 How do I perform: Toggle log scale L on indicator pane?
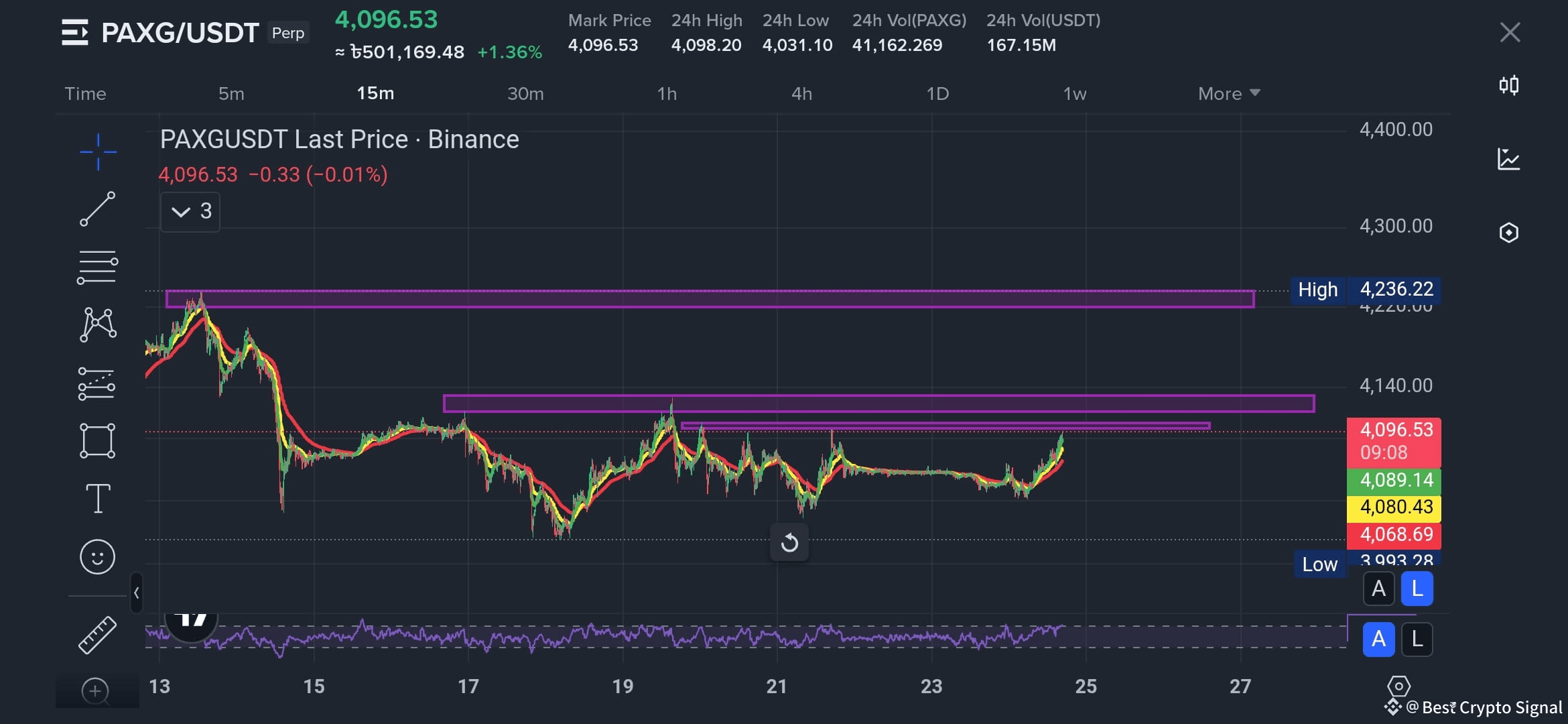(1417, 639)
